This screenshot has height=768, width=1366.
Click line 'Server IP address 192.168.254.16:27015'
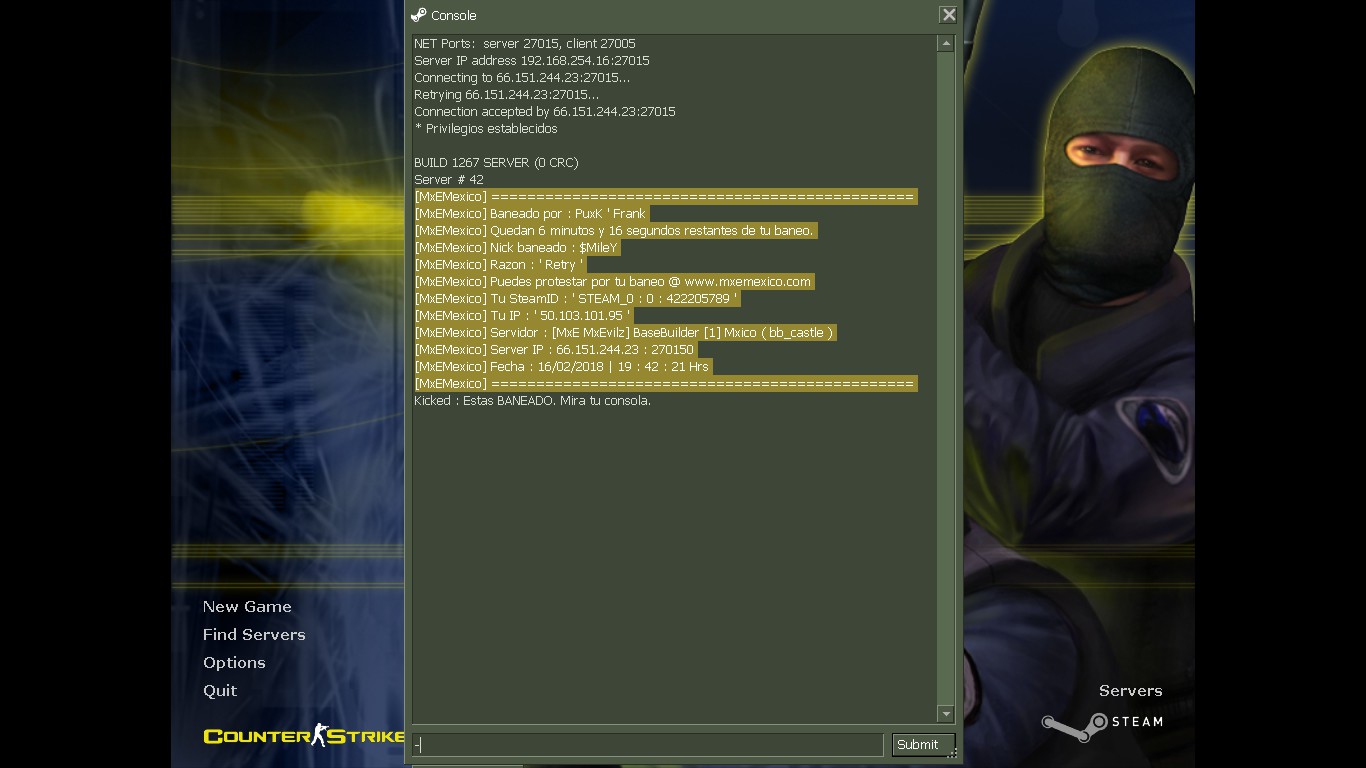[x=532, y=61]
